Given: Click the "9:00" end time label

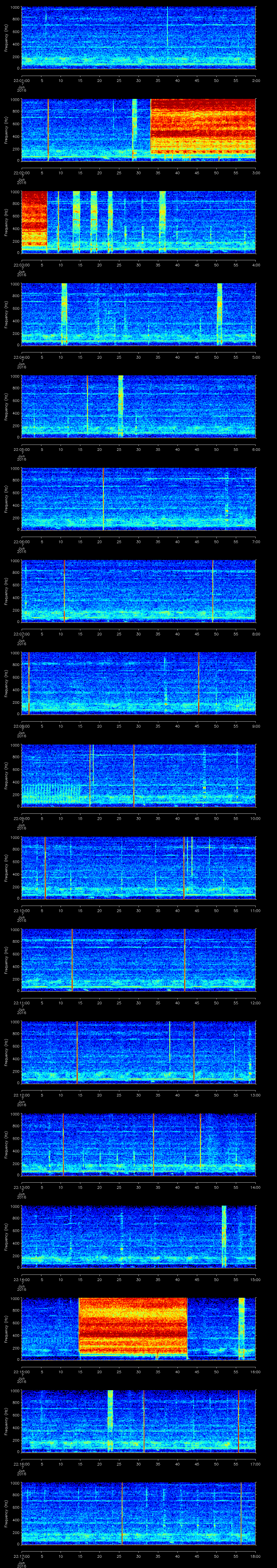Looking at the screenshot, I should pyautogui.click(x=256, y=726).
